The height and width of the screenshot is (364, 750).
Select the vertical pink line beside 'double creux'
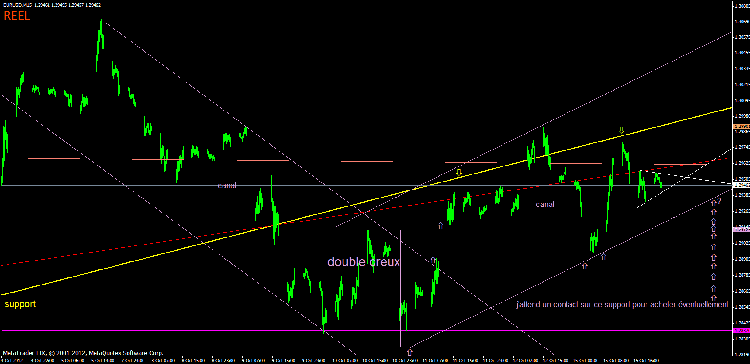point(400,288)
